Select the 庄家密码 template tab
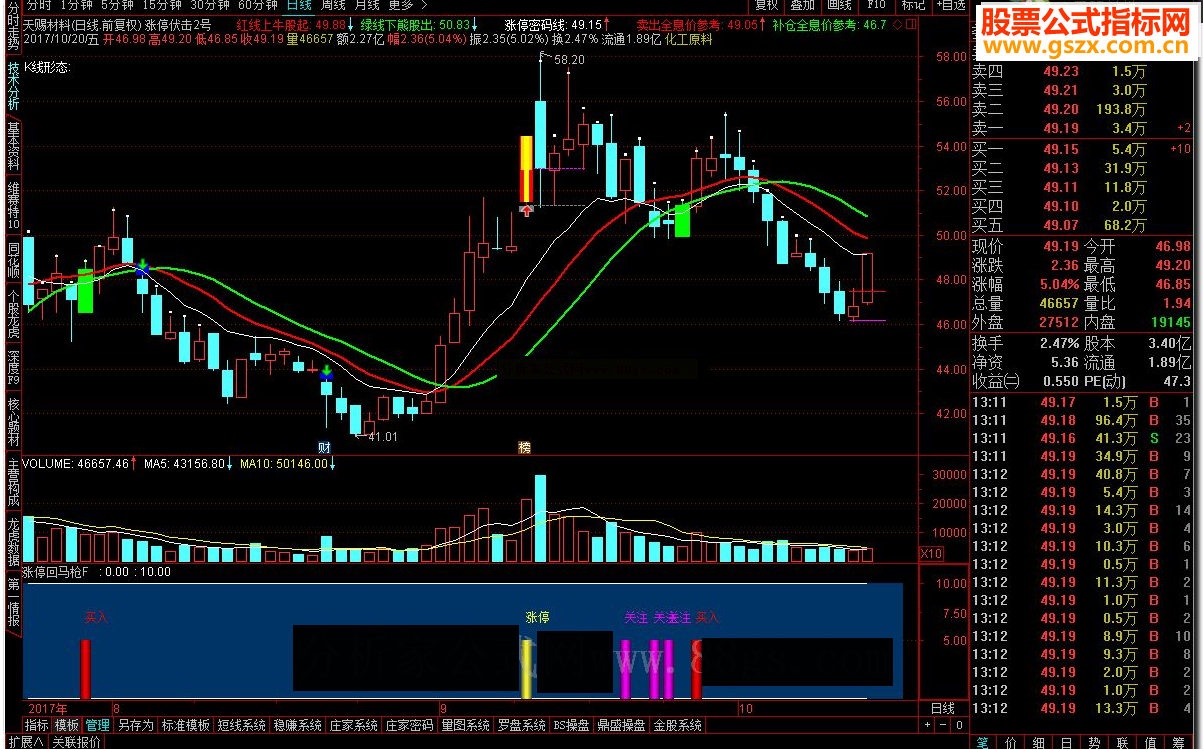The width and height of the screenshot is (1203, 749). 409,725
